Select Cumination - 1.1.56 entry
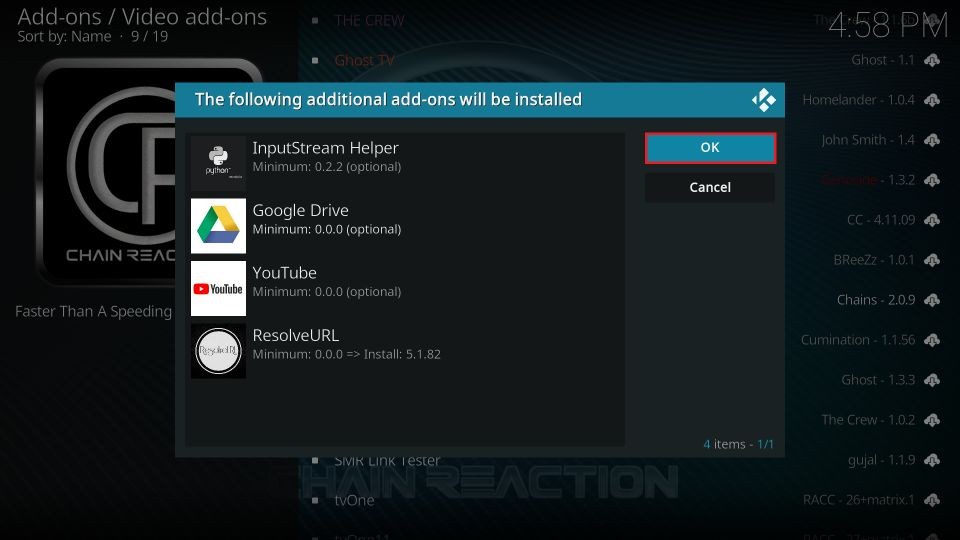 (x=858, y=340)
